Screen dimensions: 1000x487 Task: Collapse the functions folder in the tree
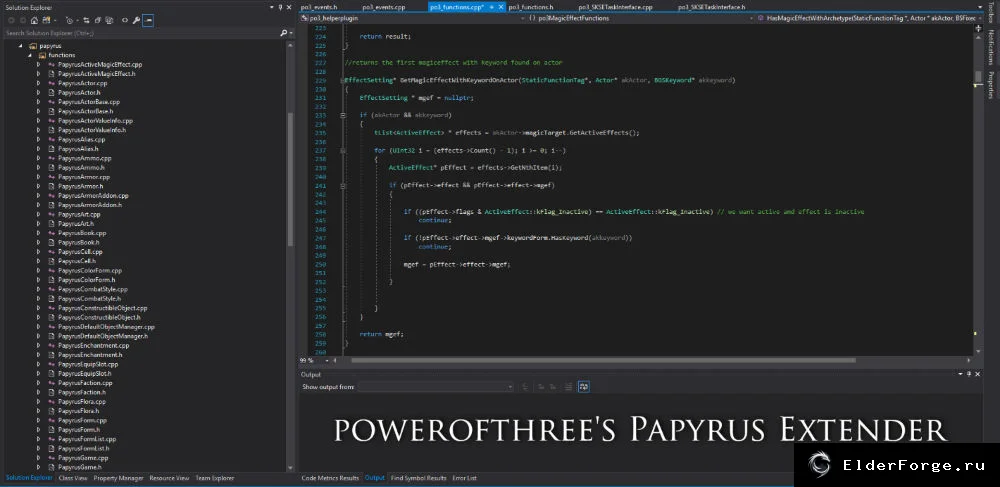(x=29, y=55)
